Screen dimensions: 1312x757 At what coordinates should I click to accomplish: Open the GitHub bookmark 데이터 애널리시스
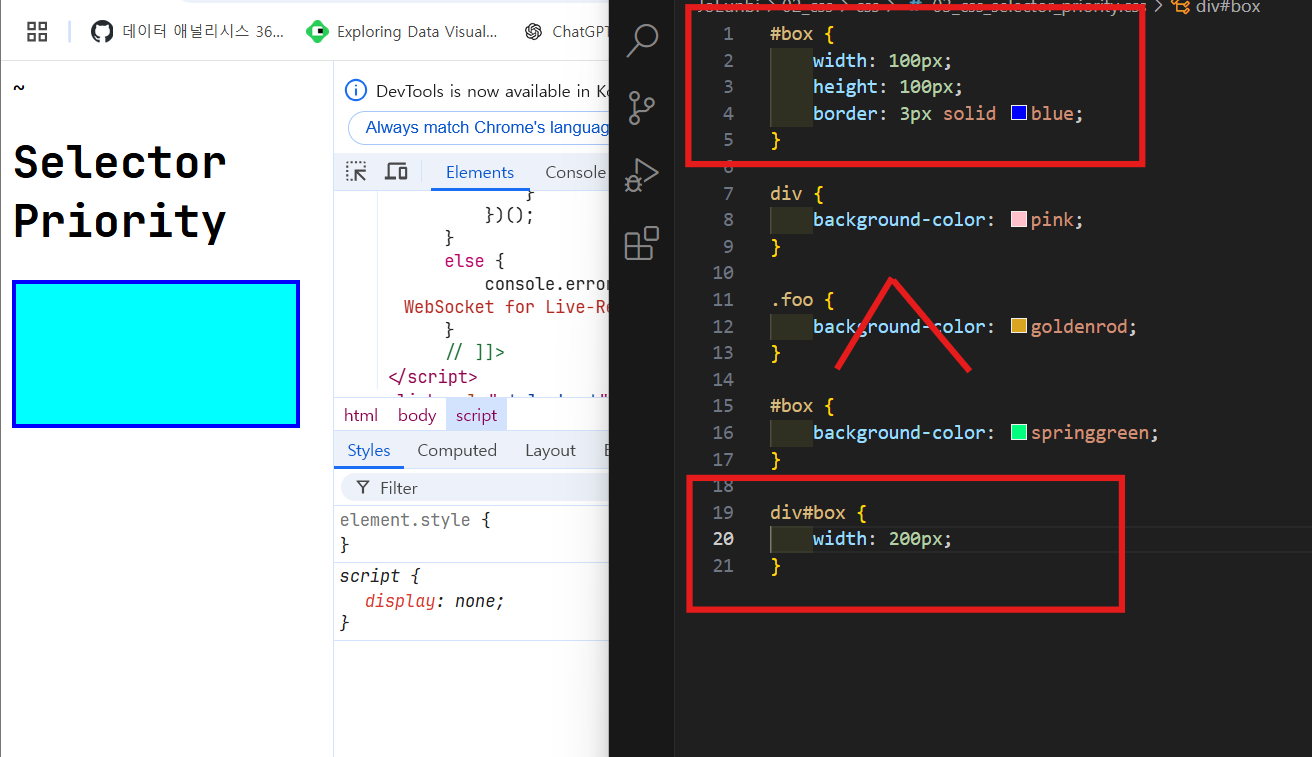(187, 32)
